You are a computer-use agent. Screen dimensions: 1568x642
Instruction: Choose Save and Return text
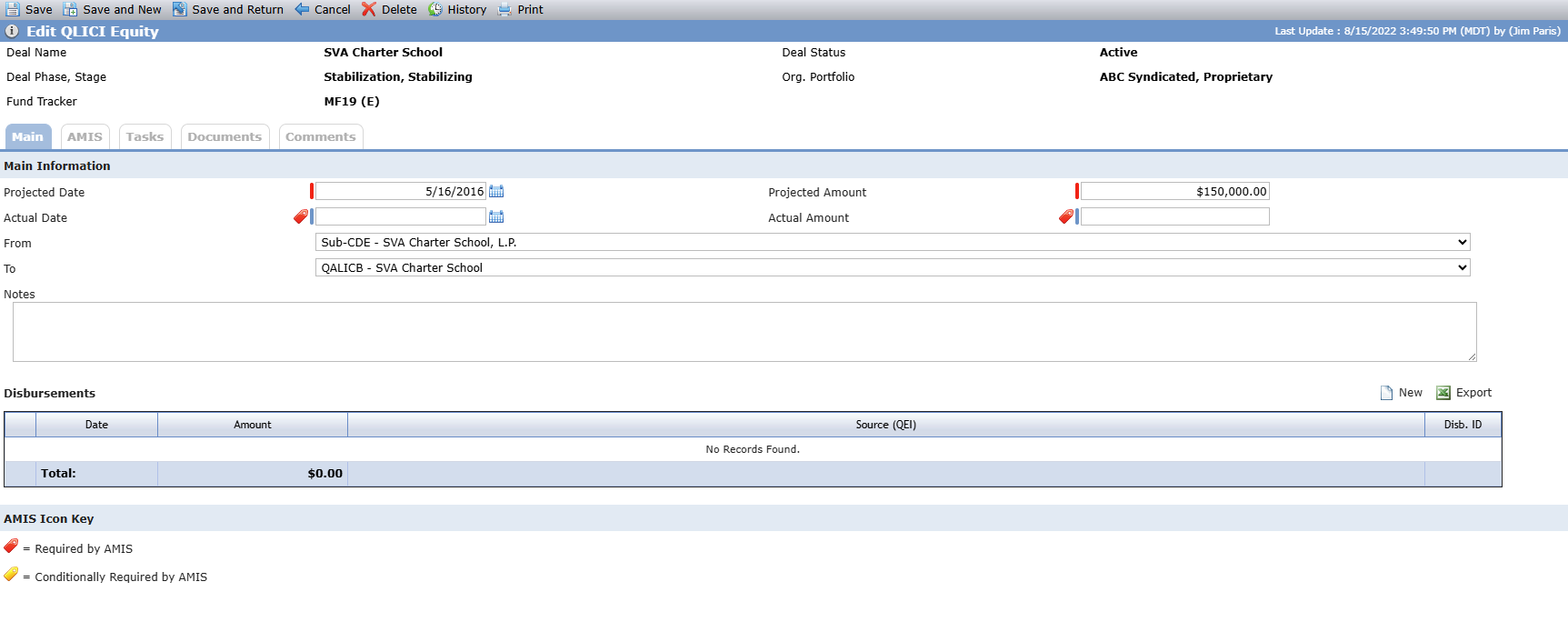click(x=238, y=10)
